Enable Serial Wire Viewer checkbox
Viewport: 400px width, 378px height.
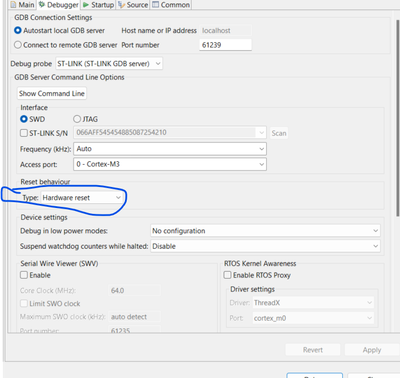click(x=24, y=275)
